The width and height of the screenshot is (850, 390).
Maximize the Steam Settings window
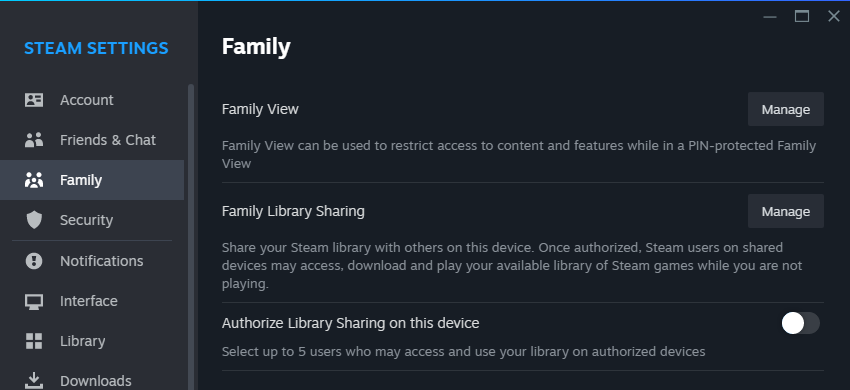802,16
